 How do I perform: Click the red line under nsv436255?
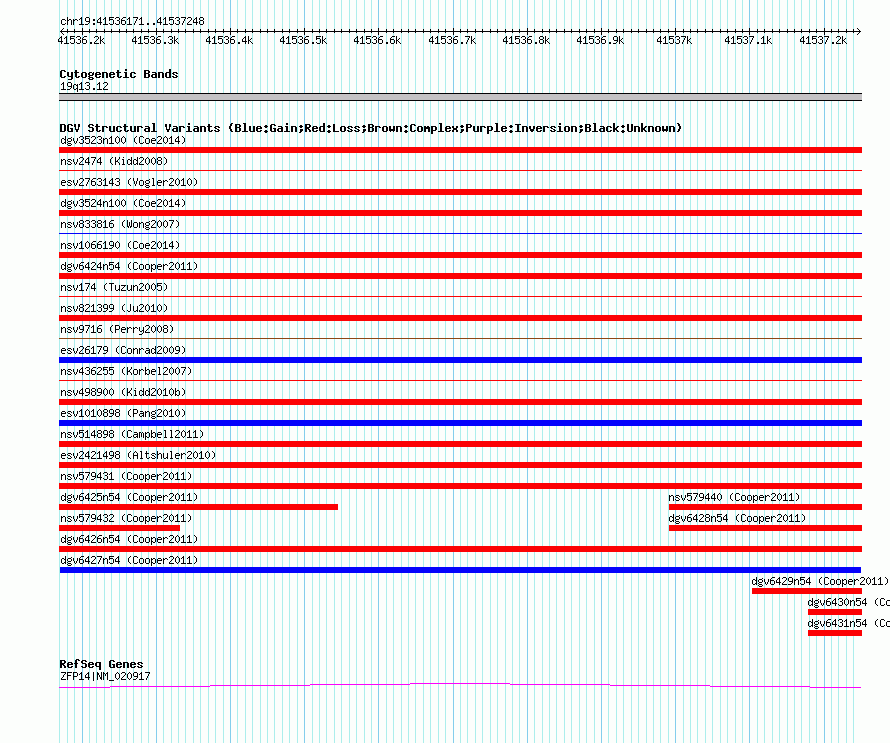pos(460,380)
